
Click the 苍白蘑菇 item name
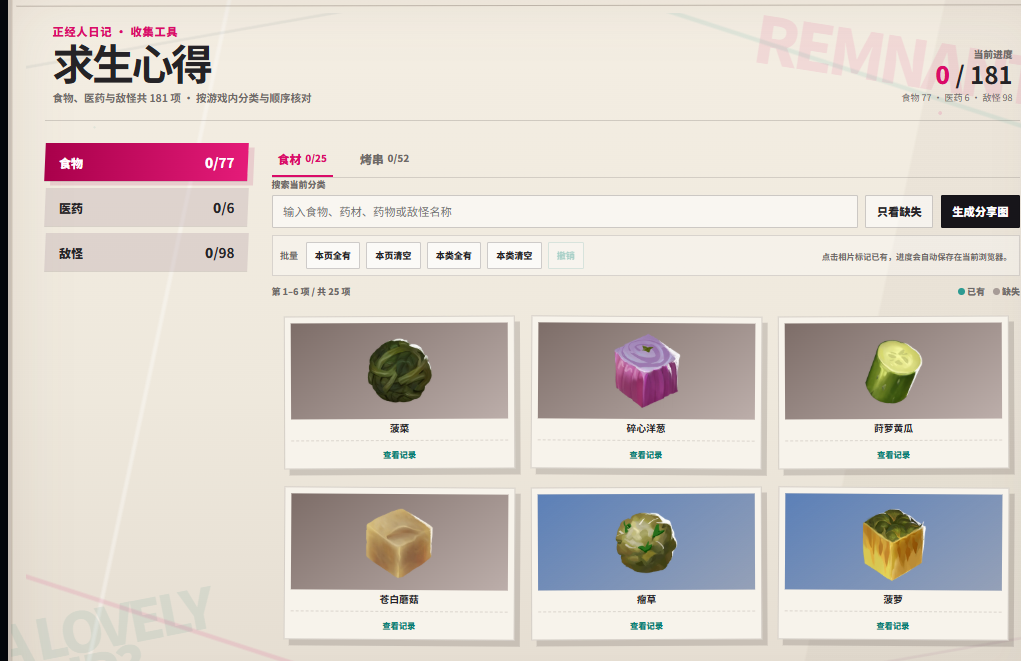399,600
